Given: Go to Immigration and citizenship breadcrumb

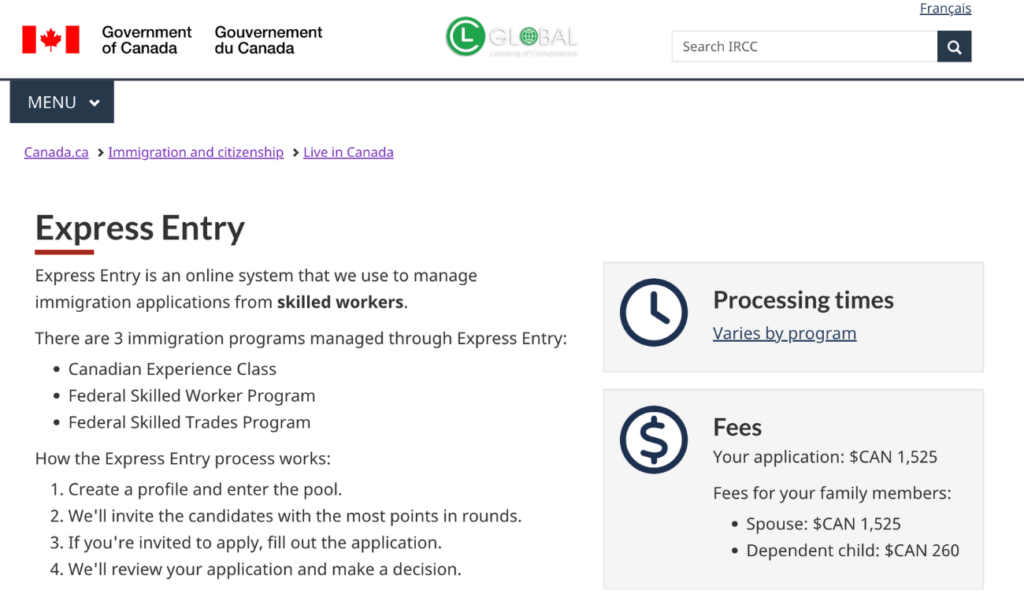Looking at the screenshot, I should coord(196,153).
